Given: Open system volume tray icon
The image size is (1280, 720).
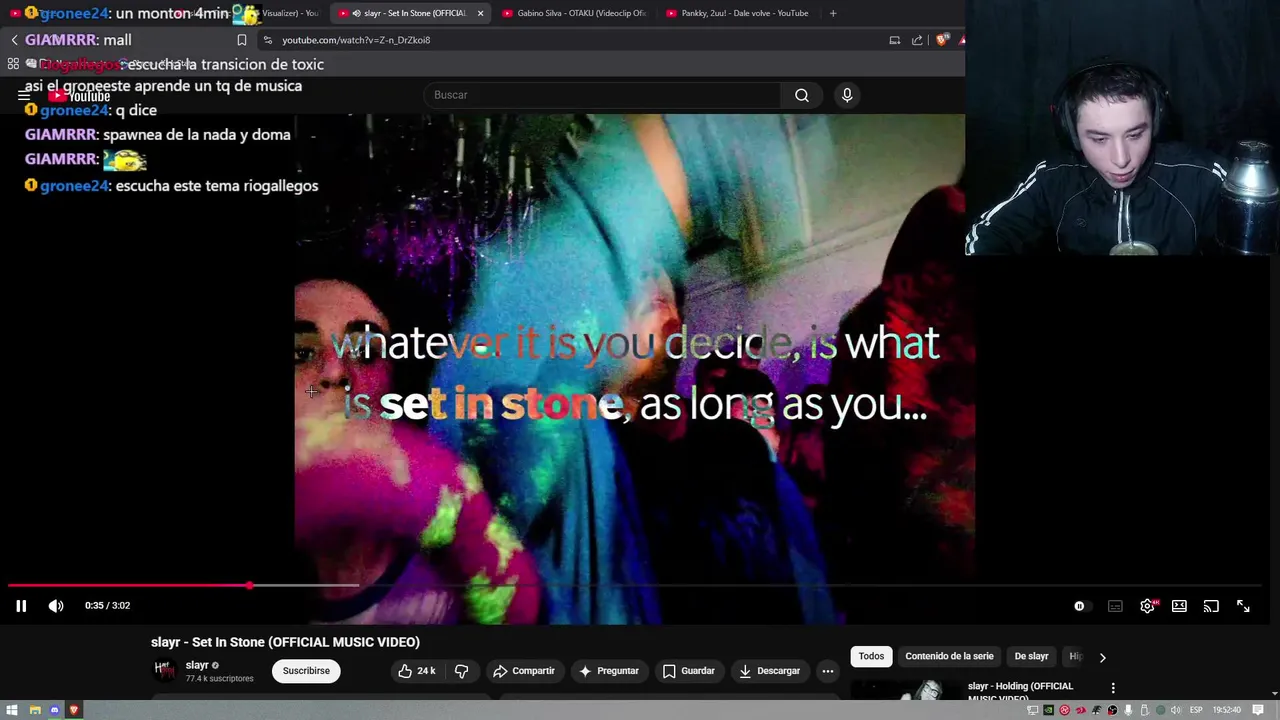Looking at the screenshot, I should [x=1176, y=710].
